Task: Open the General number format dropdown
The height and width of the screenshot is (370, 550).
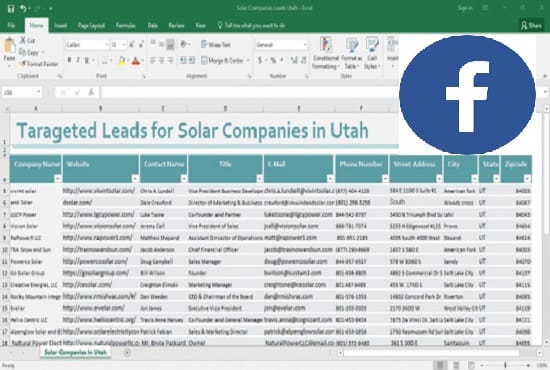Action: point(305,45)
